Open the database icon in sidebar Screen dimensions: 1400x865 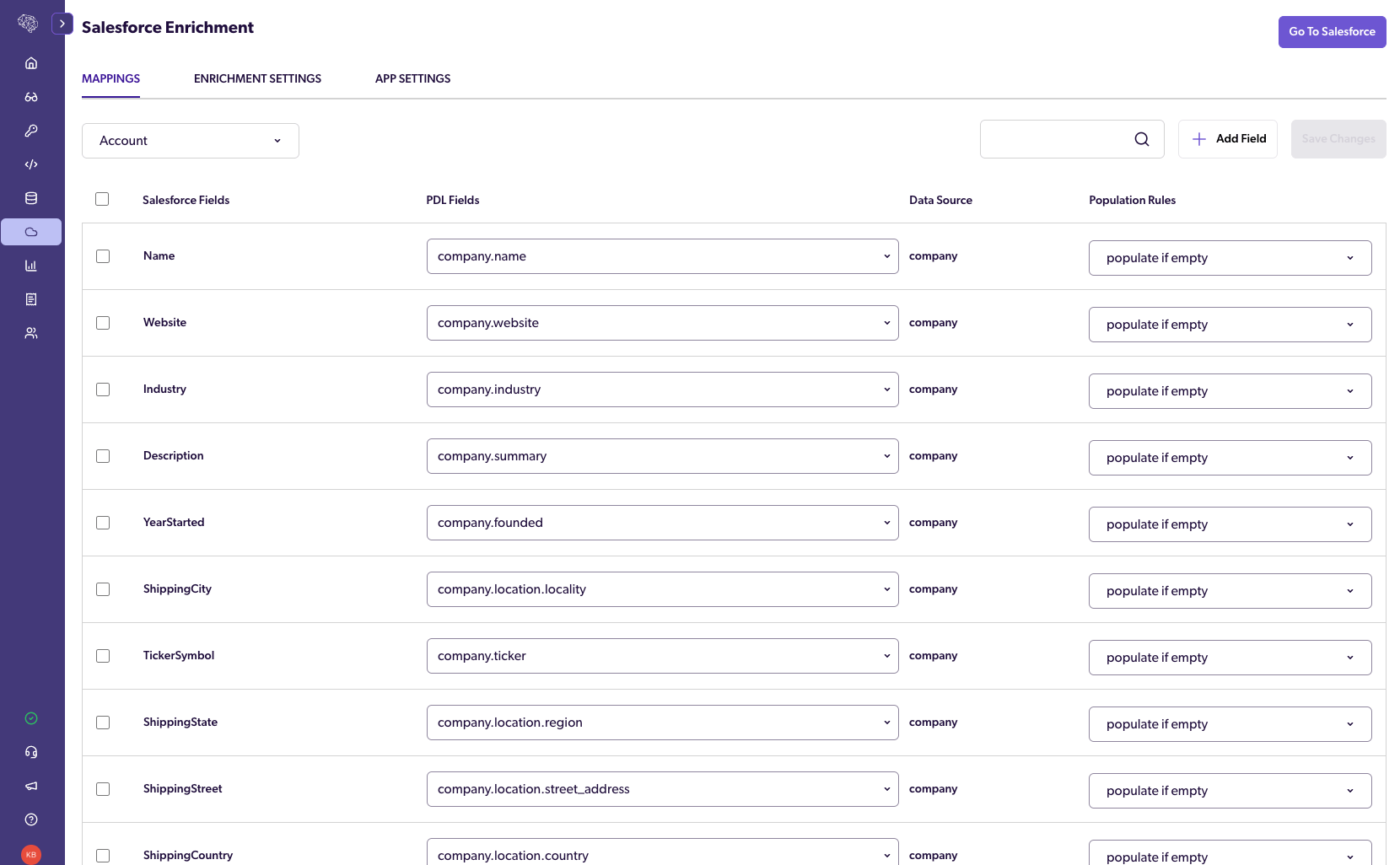31,198
